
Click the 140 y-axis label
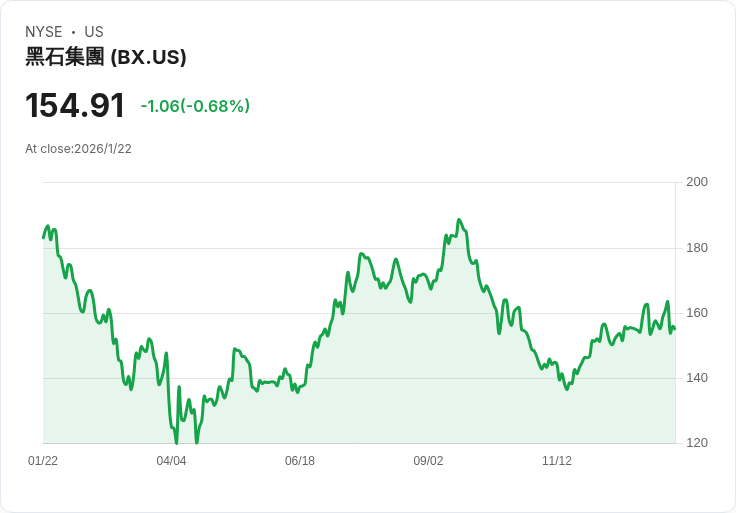click(x=697, y=378)
